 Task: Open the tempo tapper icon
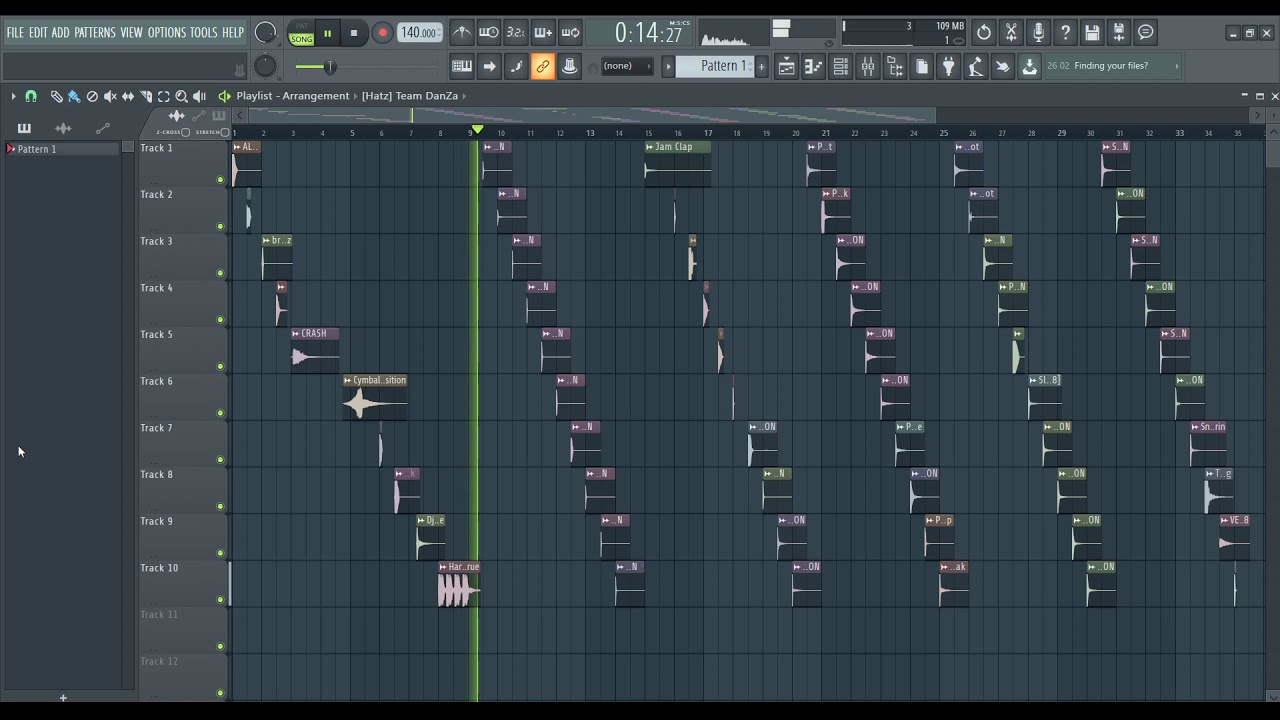(976, 67)
